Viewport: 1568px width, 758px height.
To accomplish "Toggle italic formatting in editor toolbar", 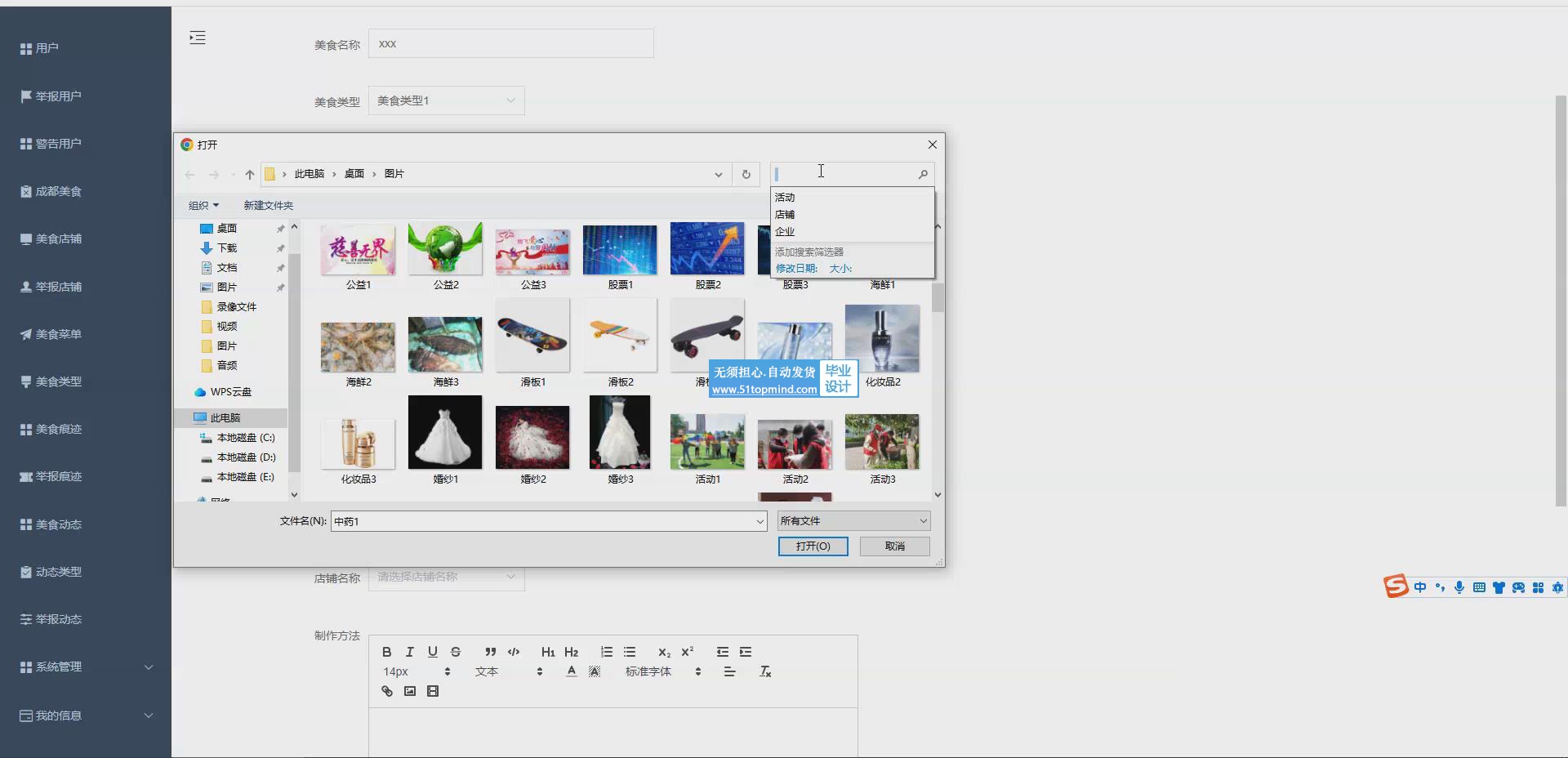I will [410, 652].
